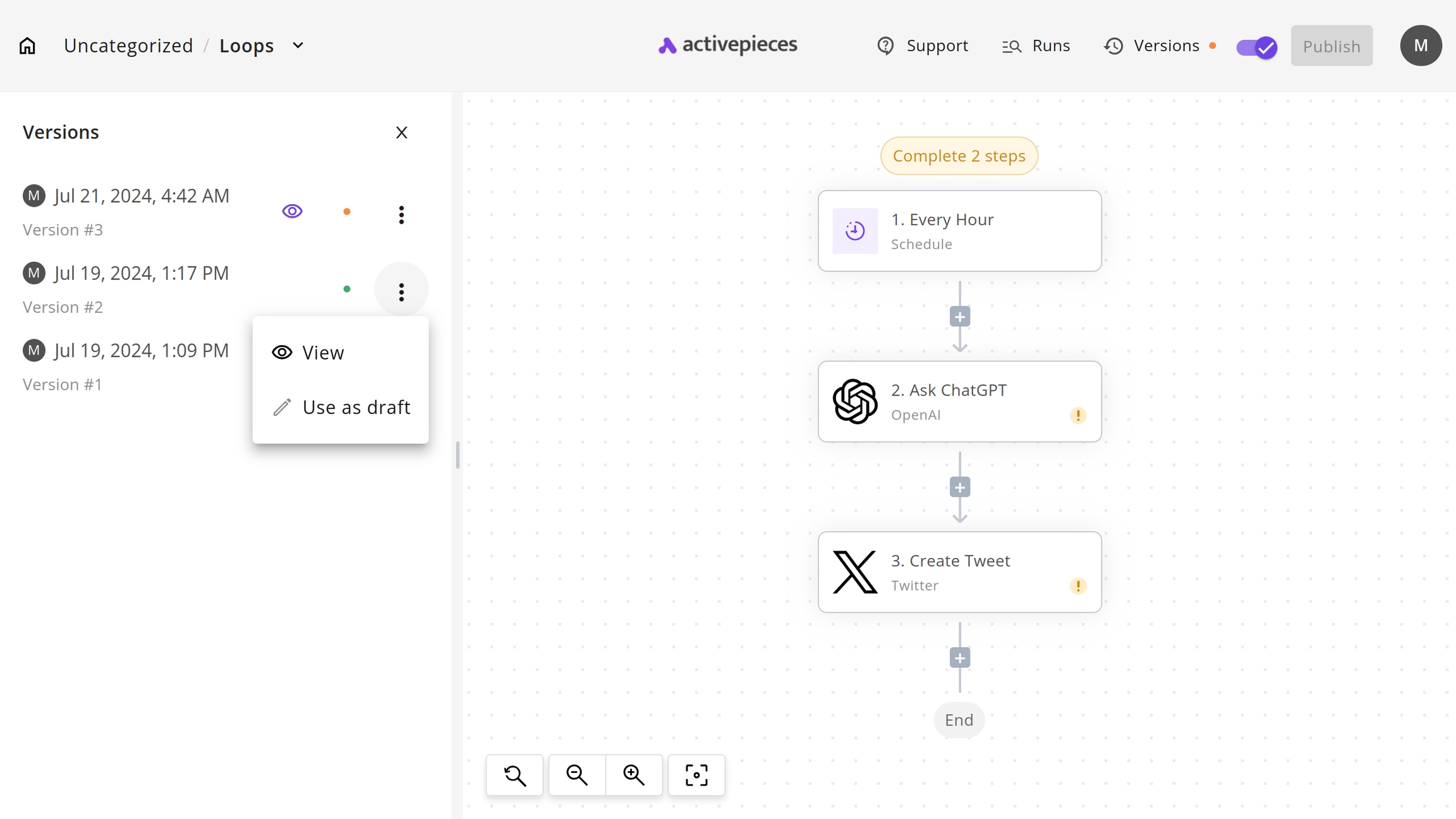The image size is (1456, 819).
Task: Choose Use as draft menu option
Action: tap(356, 408)
